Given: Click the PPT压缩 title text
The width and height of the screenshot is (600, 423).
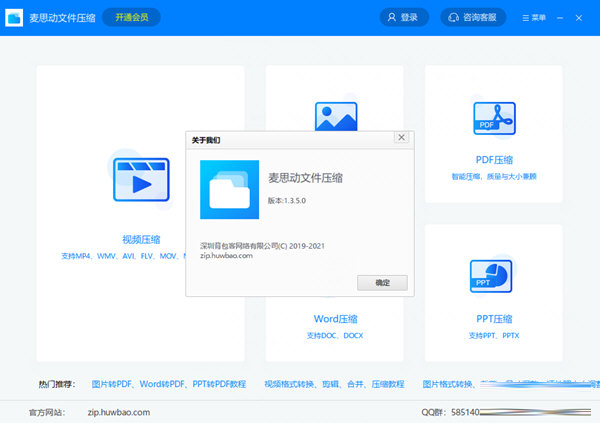Looking at the screenshot, I should [492, 319].
